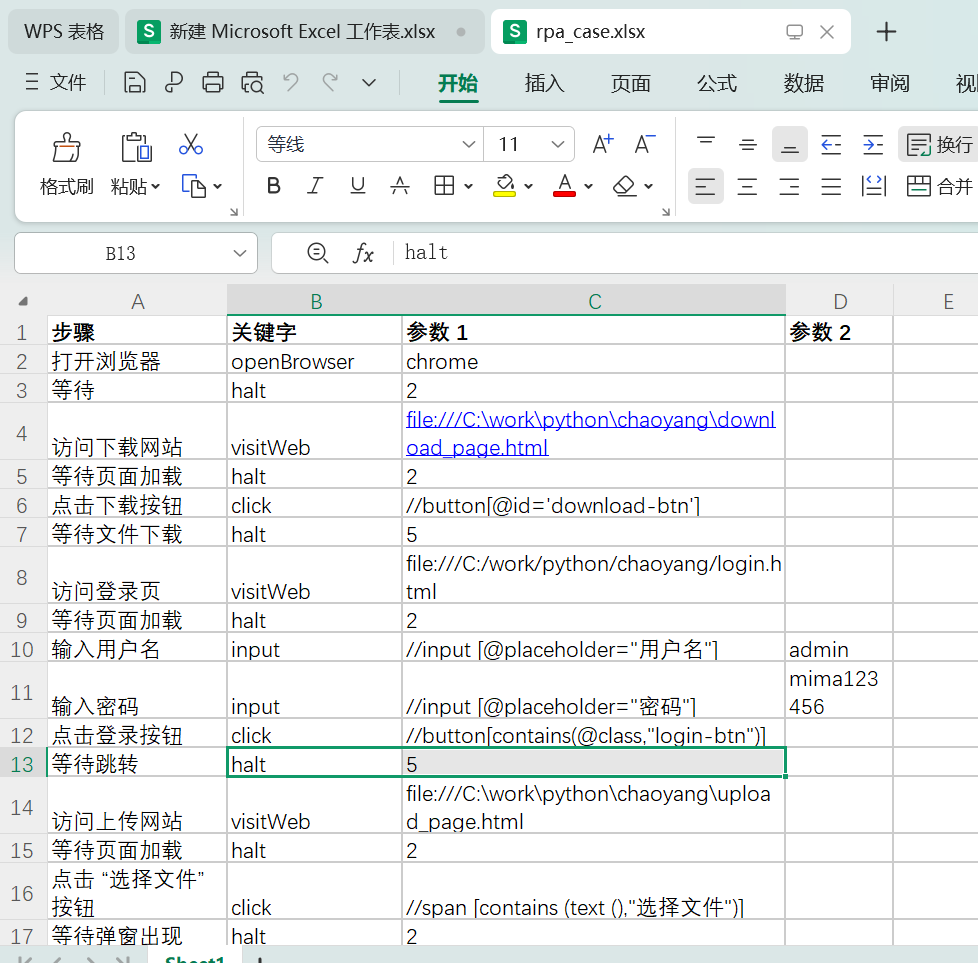Justify text alignment icon
Image resolution: width=978 pixels, height=963 pixels.
coord(831,186)
